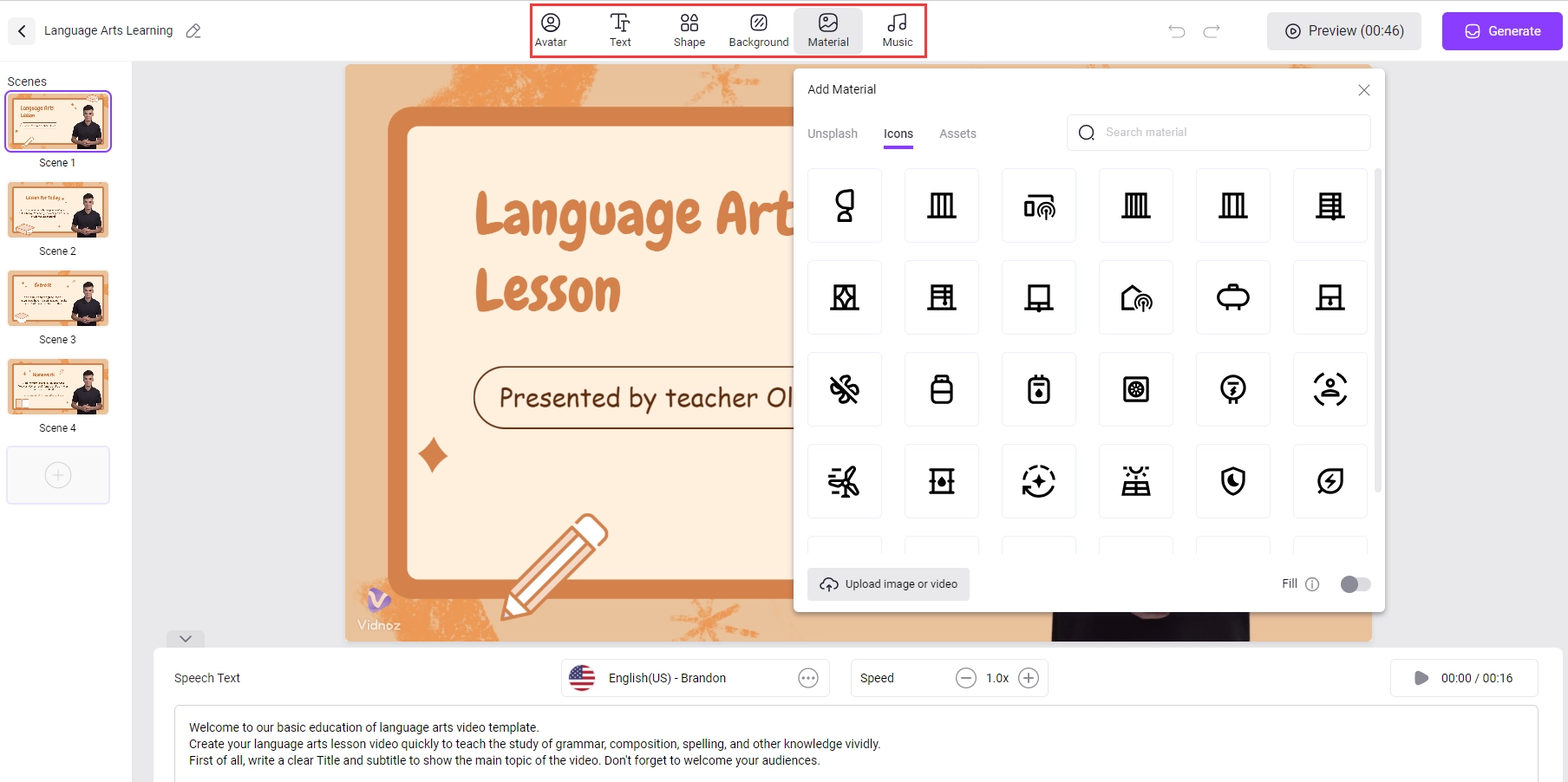Click Upload image or video
Viewport: 1568px width, 782px height.
click(889, 584)
